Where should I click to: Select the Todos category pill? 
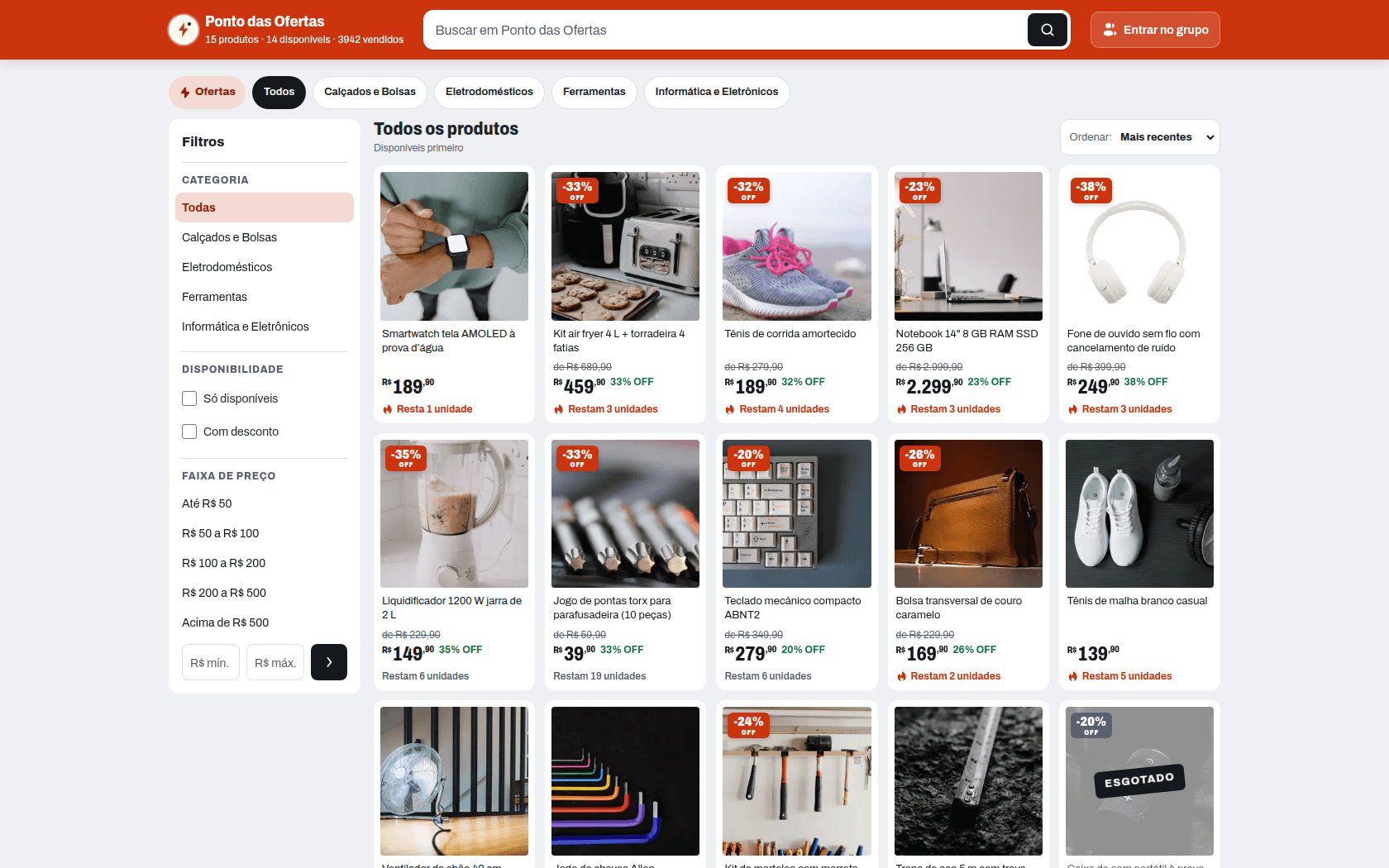279,92
